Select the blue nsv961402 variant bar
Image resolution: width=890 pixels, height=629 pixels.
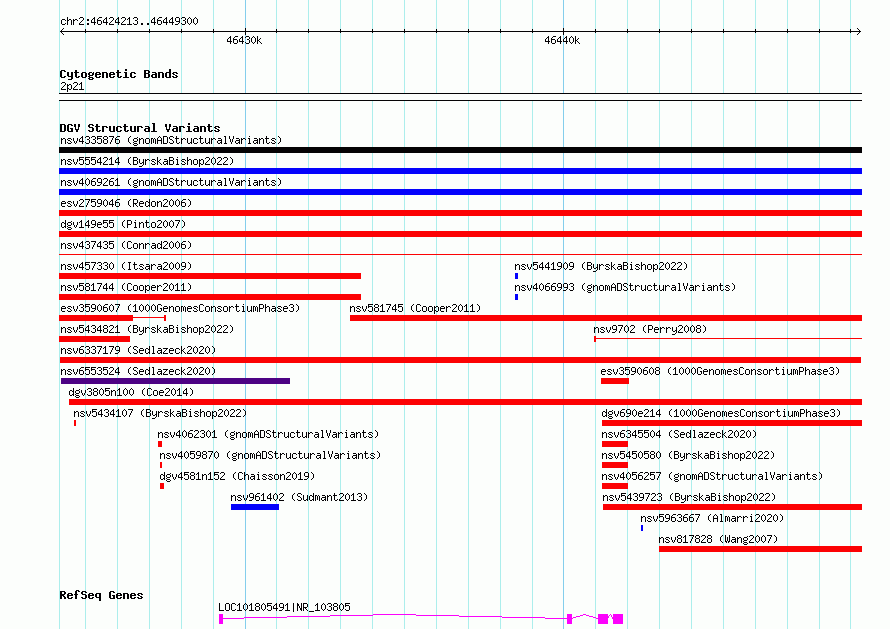click(x=255, y=507)
